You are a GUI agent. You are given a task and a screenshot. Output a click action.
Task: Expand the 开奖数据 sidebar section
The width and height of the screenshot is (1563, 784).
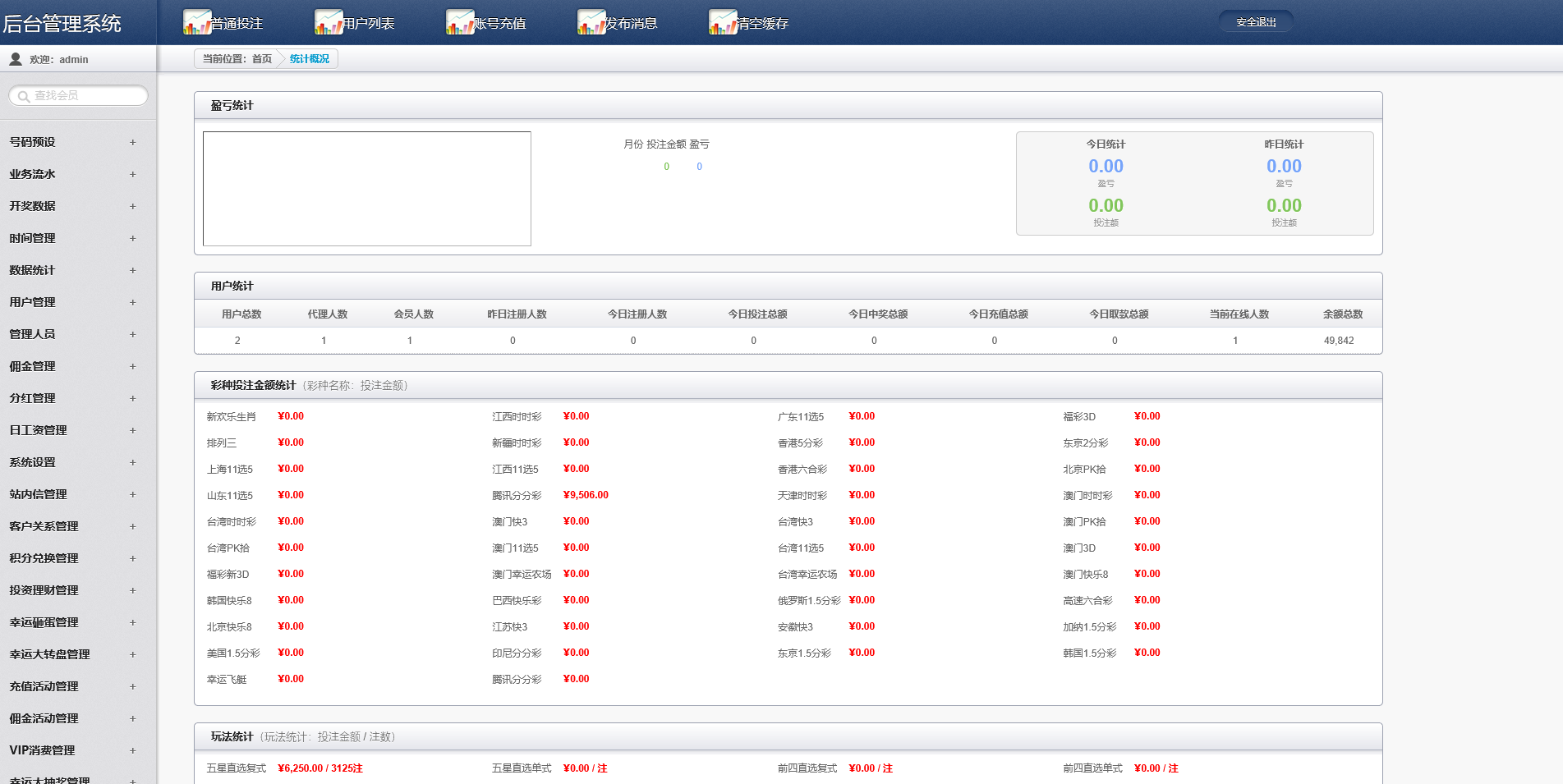click(78, 206)
